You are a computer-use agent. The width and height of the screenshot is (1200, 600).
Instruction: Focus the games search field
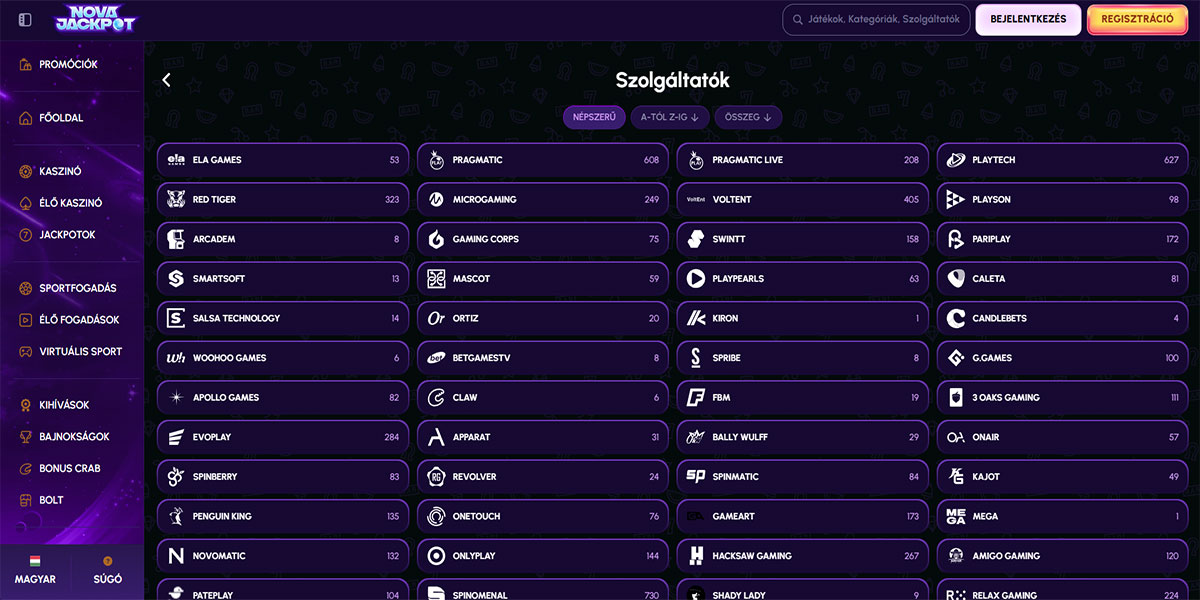tap(882, 20)
